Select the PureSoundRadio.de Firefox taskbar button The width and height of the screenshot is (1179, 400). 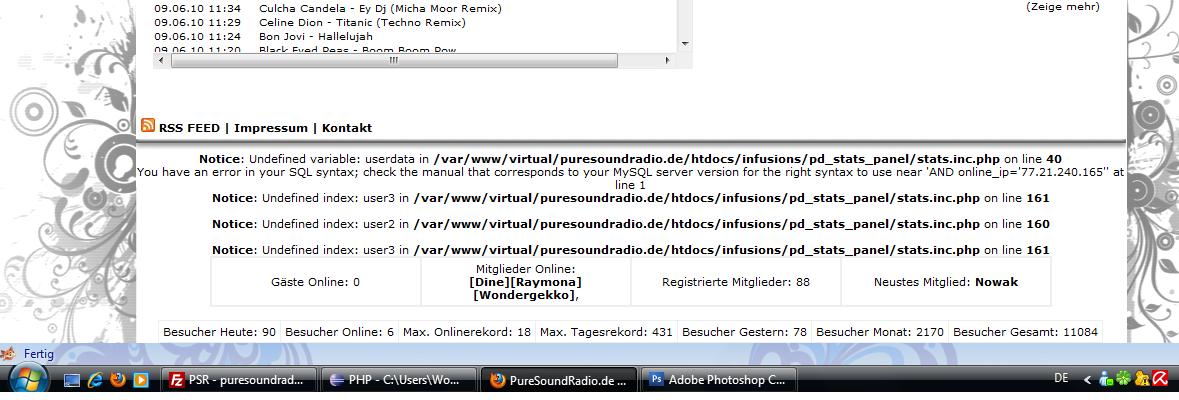click(x=559, y=380)
